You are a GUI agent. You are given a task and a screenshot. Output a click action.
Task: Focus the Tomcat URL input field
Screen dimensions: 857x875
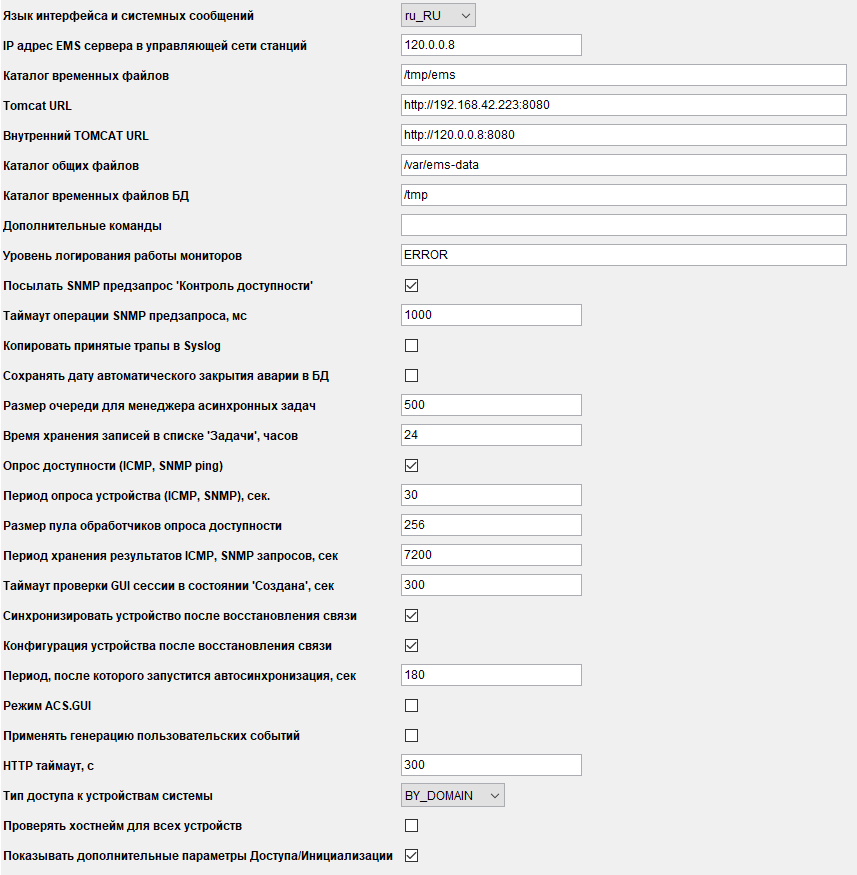(x=623, y=105)
